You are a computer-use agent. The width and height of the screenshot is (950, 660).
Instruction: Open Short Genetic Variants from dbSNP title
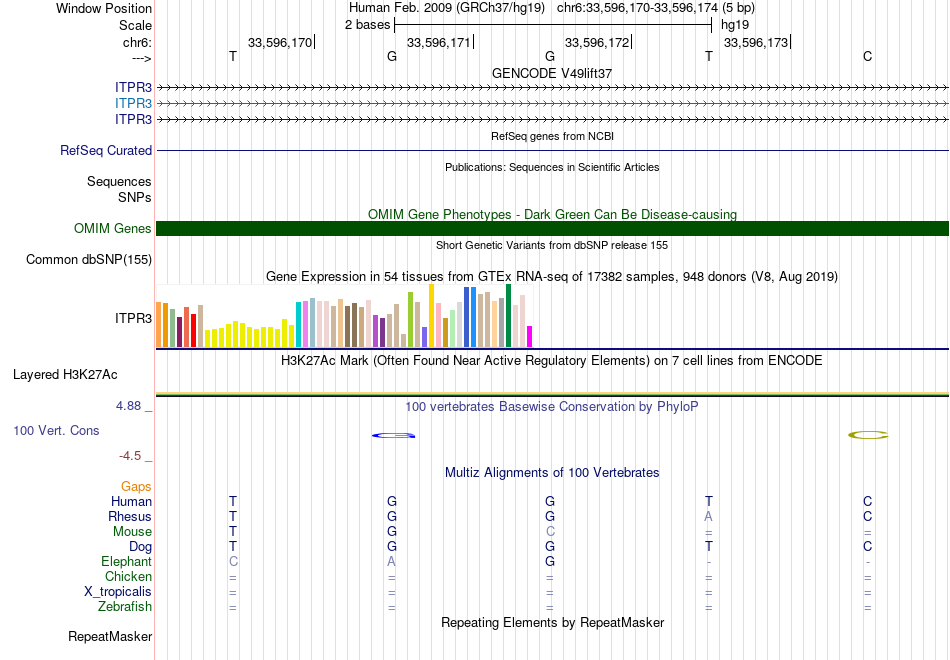click(x=552, y=245)
